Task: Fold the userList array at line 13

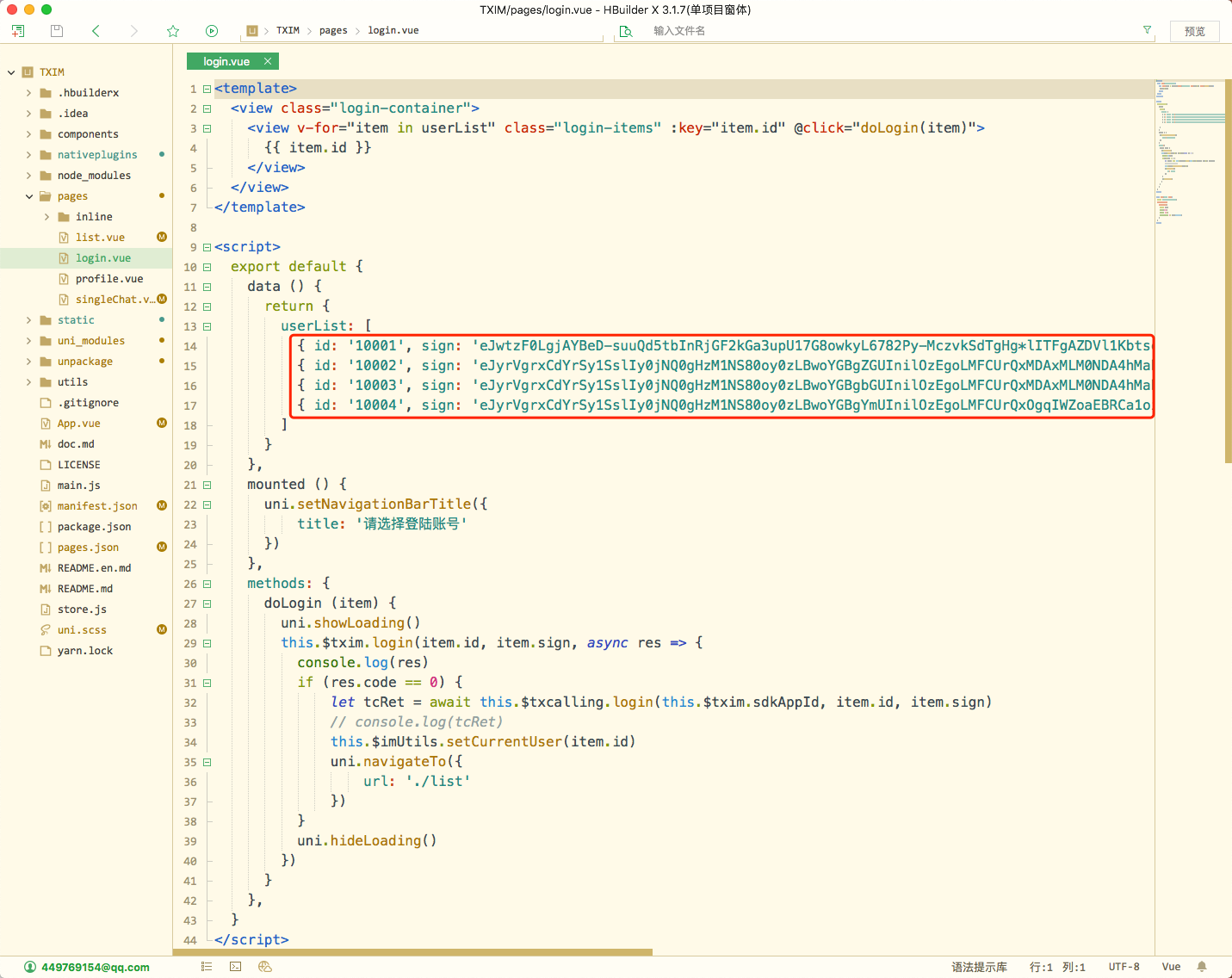Action: click(x=207, y=326)
